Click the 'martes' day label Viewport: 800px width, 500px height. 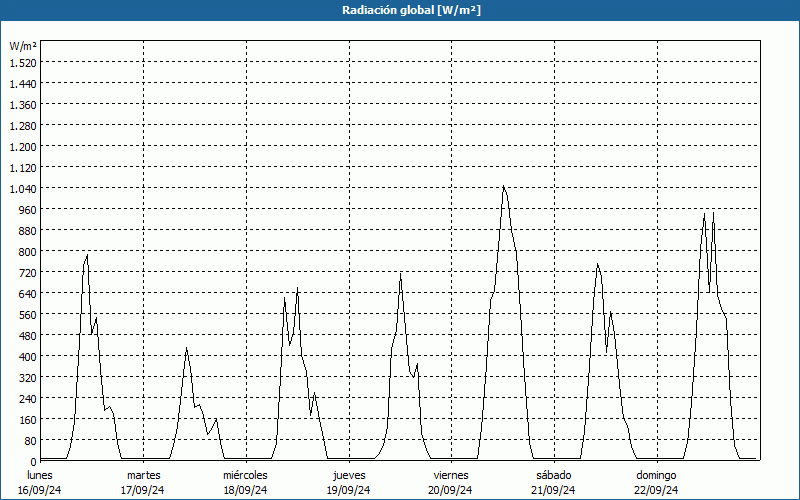[143, 475]
